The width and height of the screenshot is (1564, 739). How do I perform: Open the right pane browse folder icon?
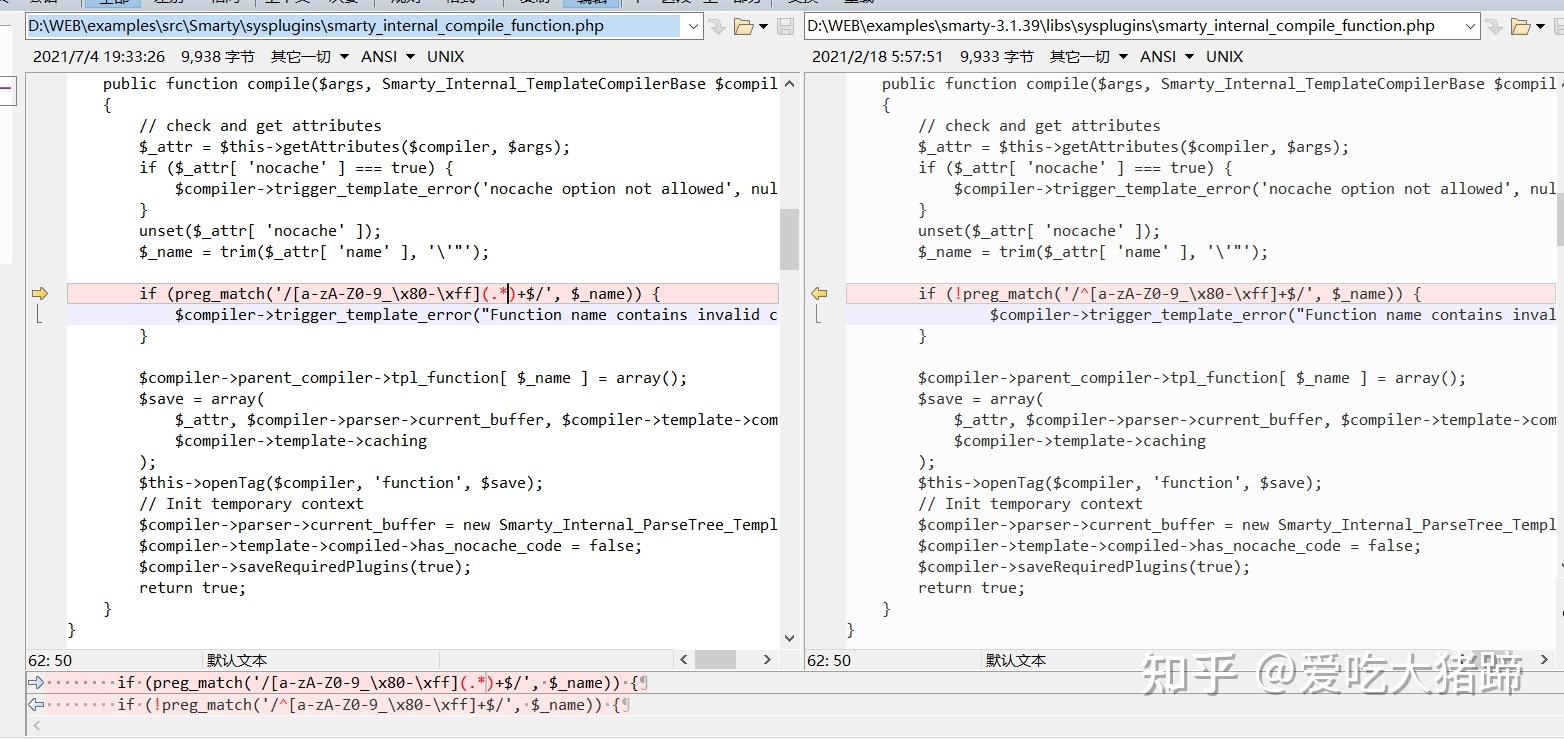point(1520,26)
